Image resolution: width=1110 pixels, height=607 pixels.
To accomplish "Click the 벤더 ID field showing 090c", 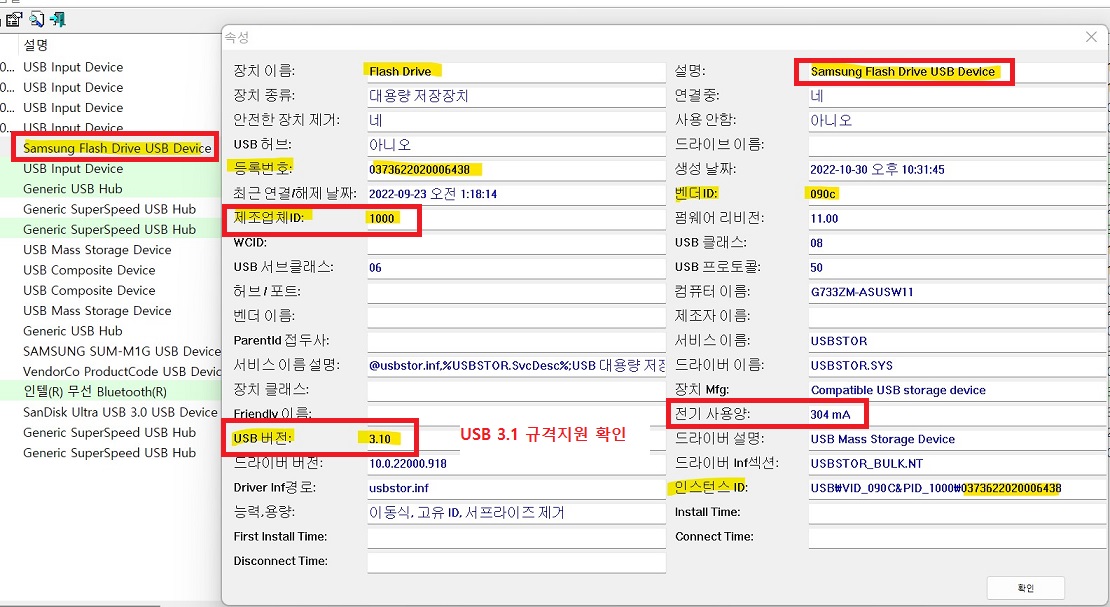I will coord(957,194).
